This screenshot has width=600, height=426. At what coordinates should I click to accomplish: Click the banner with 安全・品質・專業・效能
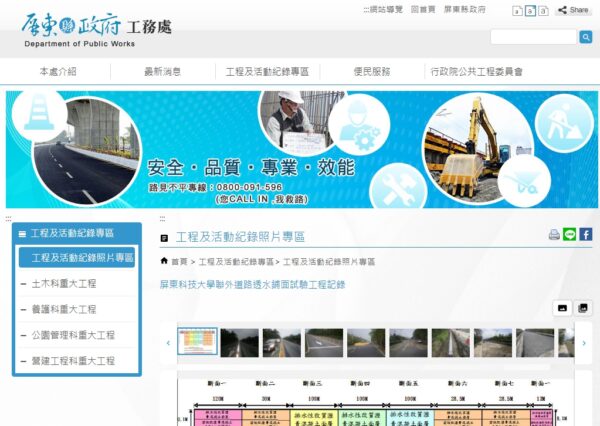(x=302, y=150)
